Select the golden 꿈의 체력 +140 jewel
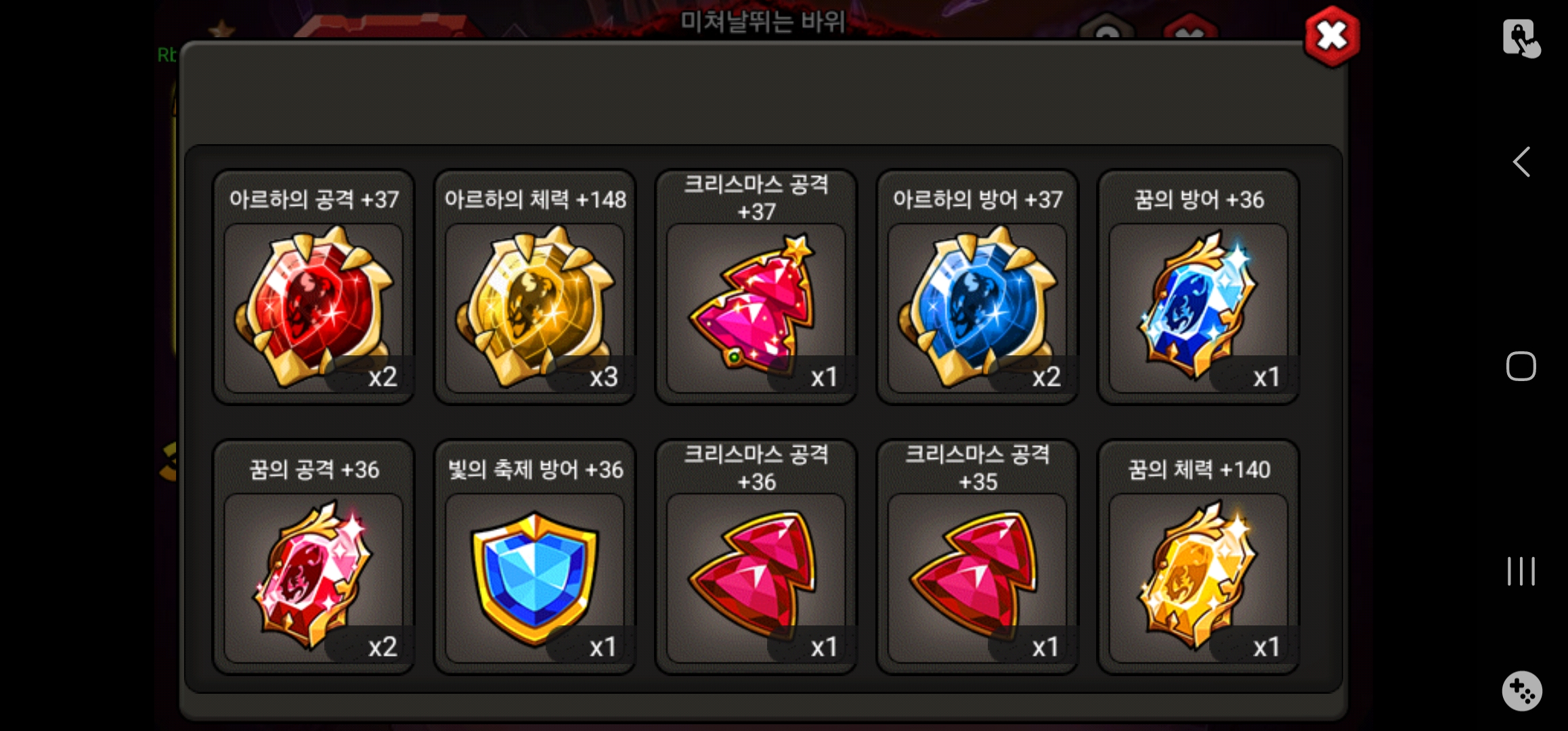The width and height of the screenshot is (1568, 731). [1198, 577]
